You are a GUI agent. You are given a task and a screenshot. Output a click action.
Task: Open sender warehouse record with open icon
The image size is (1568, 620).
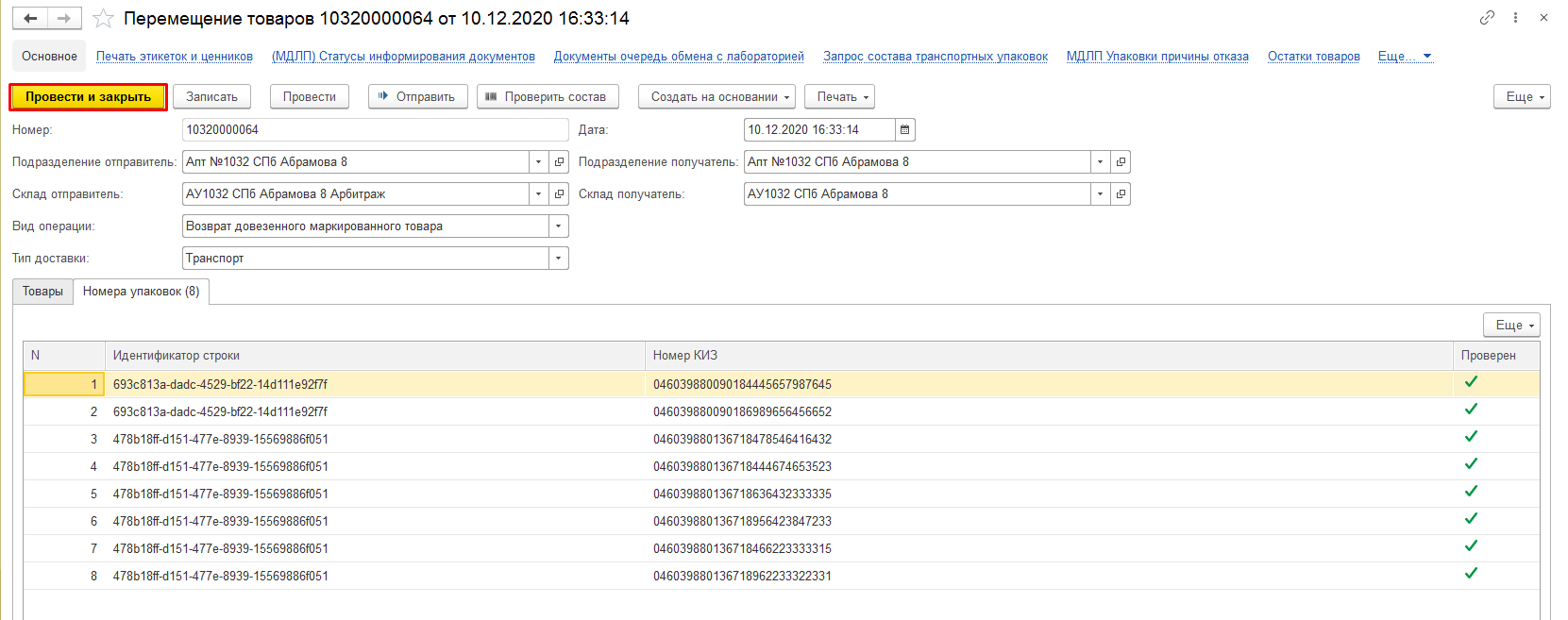559,194
